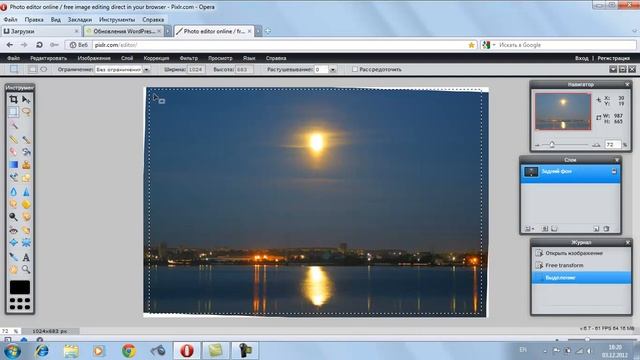
Task: Select the Marquee selection tool
Action: pyautogui.click(x=13, y=111)
